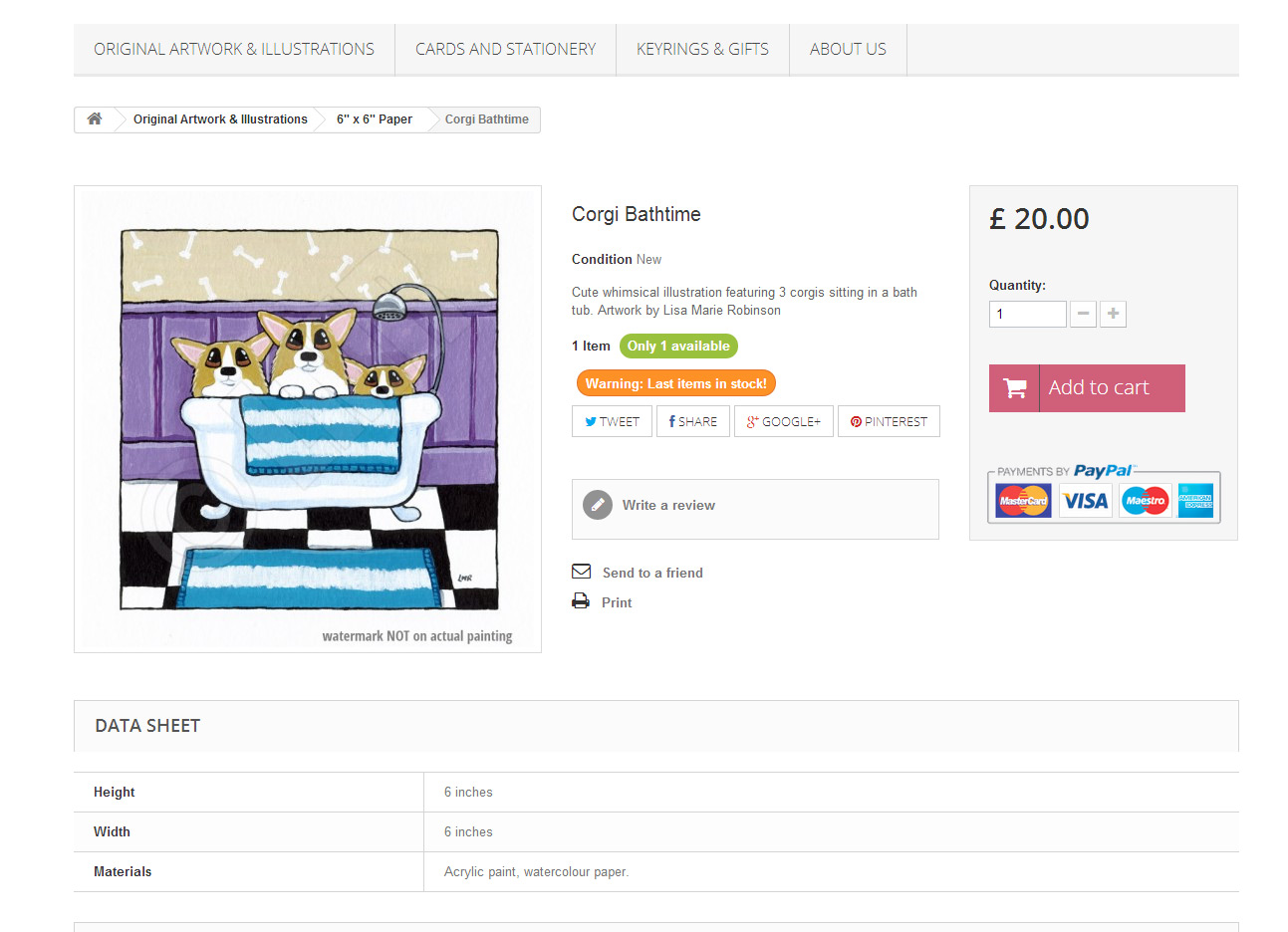Open the Corgi Bathtime product image
This screenshot has width=1288, height=932.
tap(308, 419)
